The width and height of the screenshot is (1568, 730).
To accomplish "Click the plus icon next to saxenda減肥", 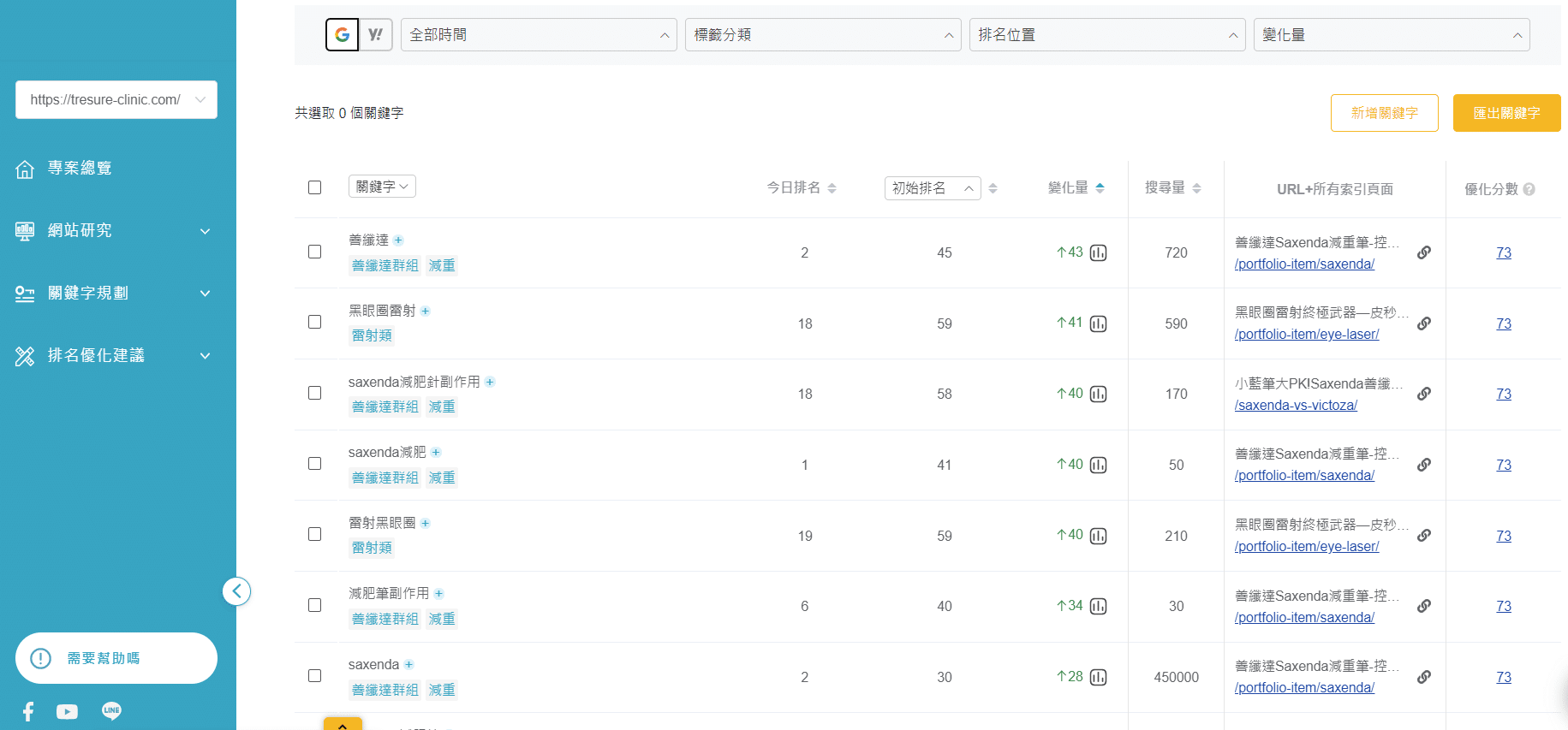I will (436, 453).
